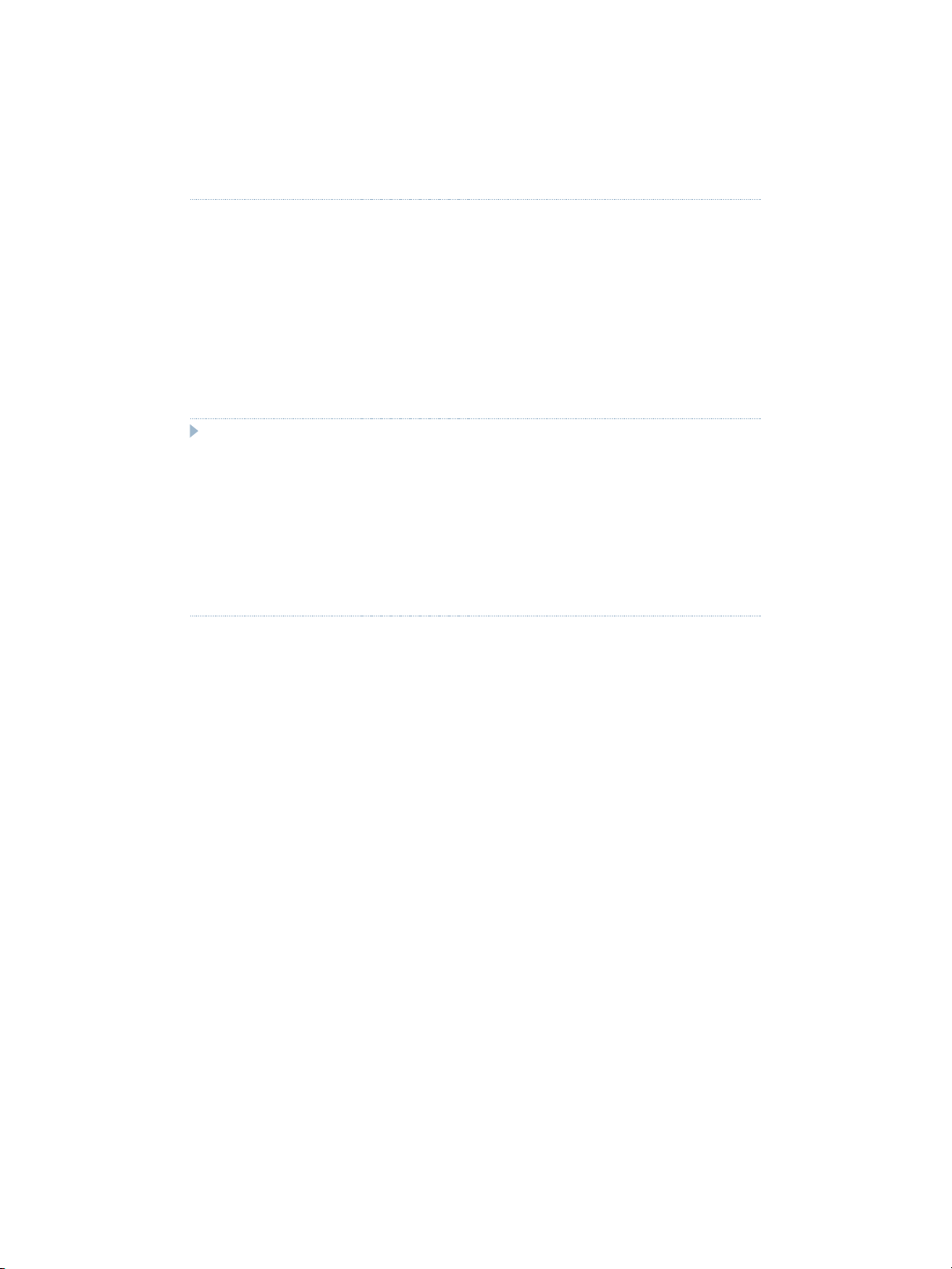Click the middle dotted divider above the triangle
Viewport: 952px width, 1269px height.
click(475, 419)
